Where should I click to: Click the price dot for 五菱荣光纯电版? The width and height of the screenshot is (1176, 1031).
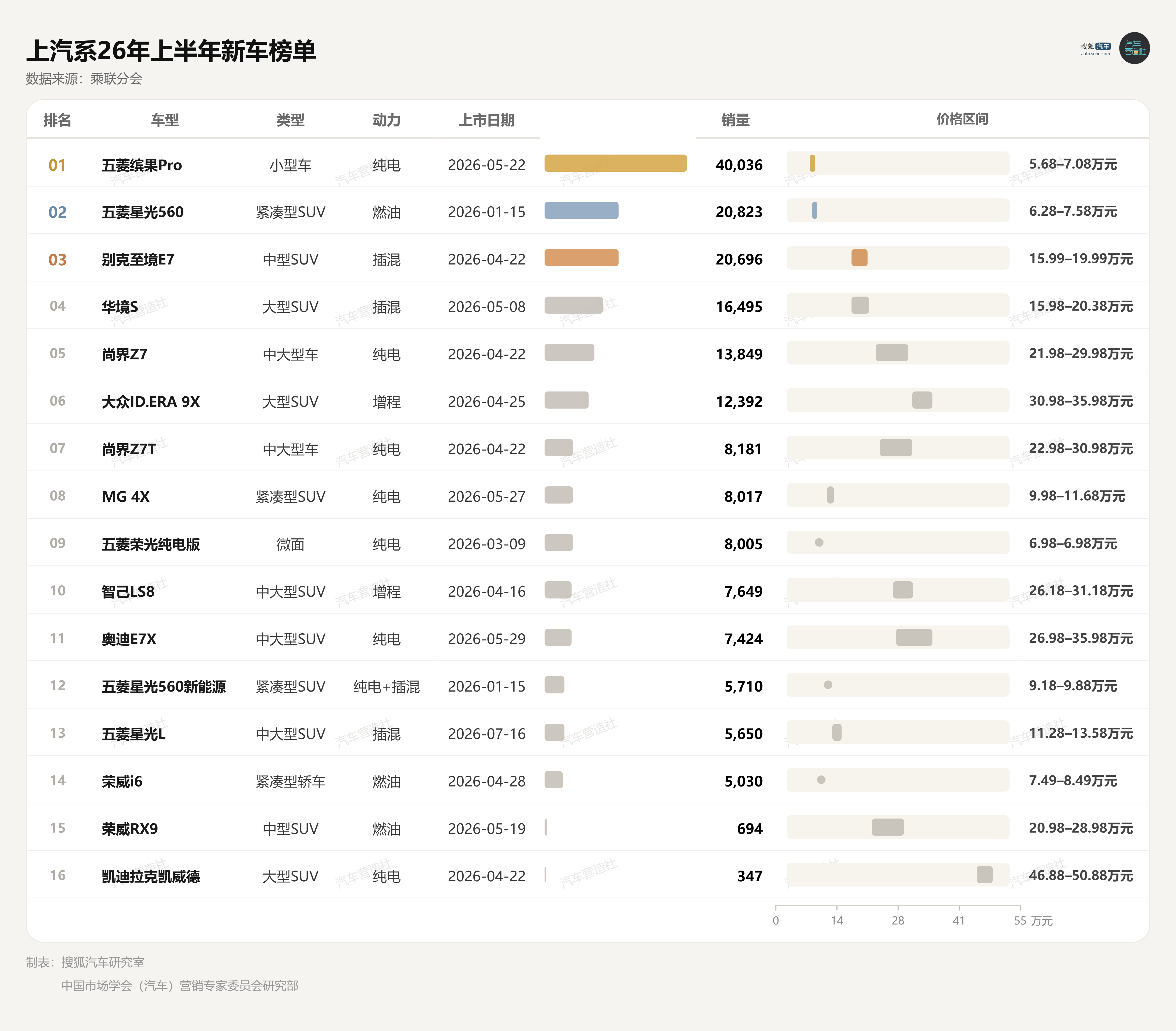pos(819,542)
